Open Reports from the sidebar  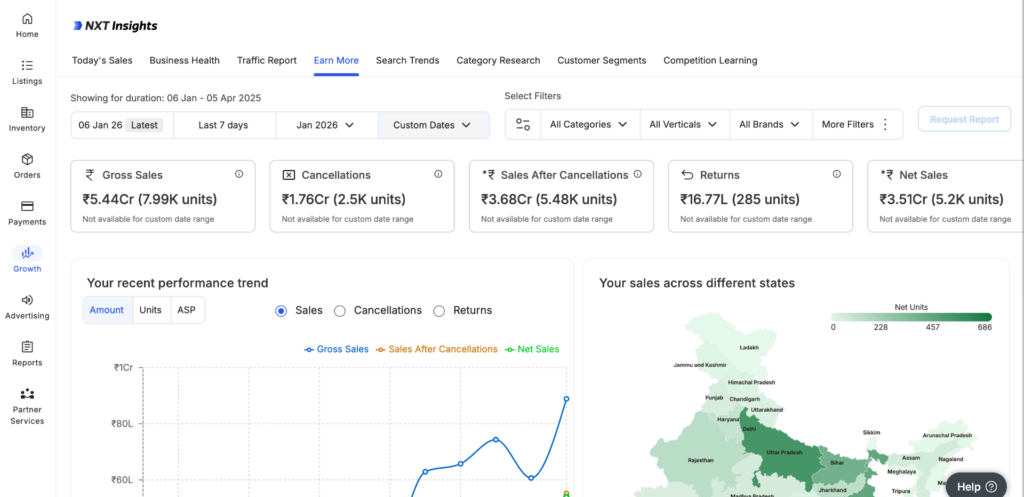[27, 346]
